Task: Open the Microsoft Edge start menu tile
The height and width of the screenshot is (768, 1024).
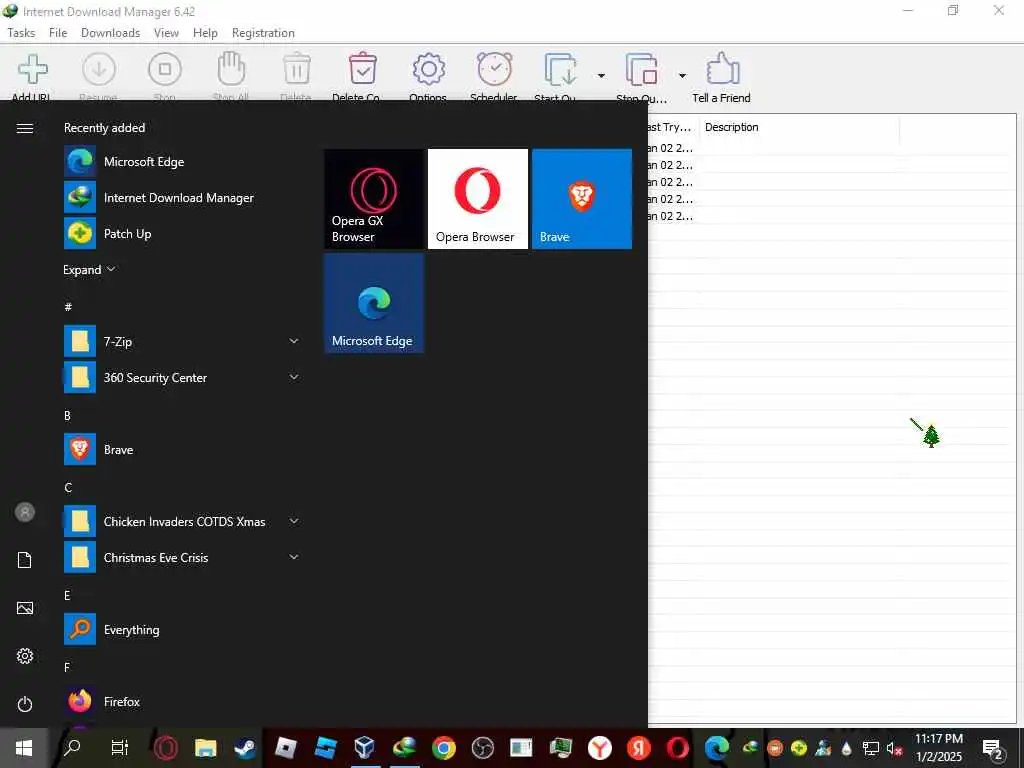Action: pyautogui.click(x=374, y=303)
